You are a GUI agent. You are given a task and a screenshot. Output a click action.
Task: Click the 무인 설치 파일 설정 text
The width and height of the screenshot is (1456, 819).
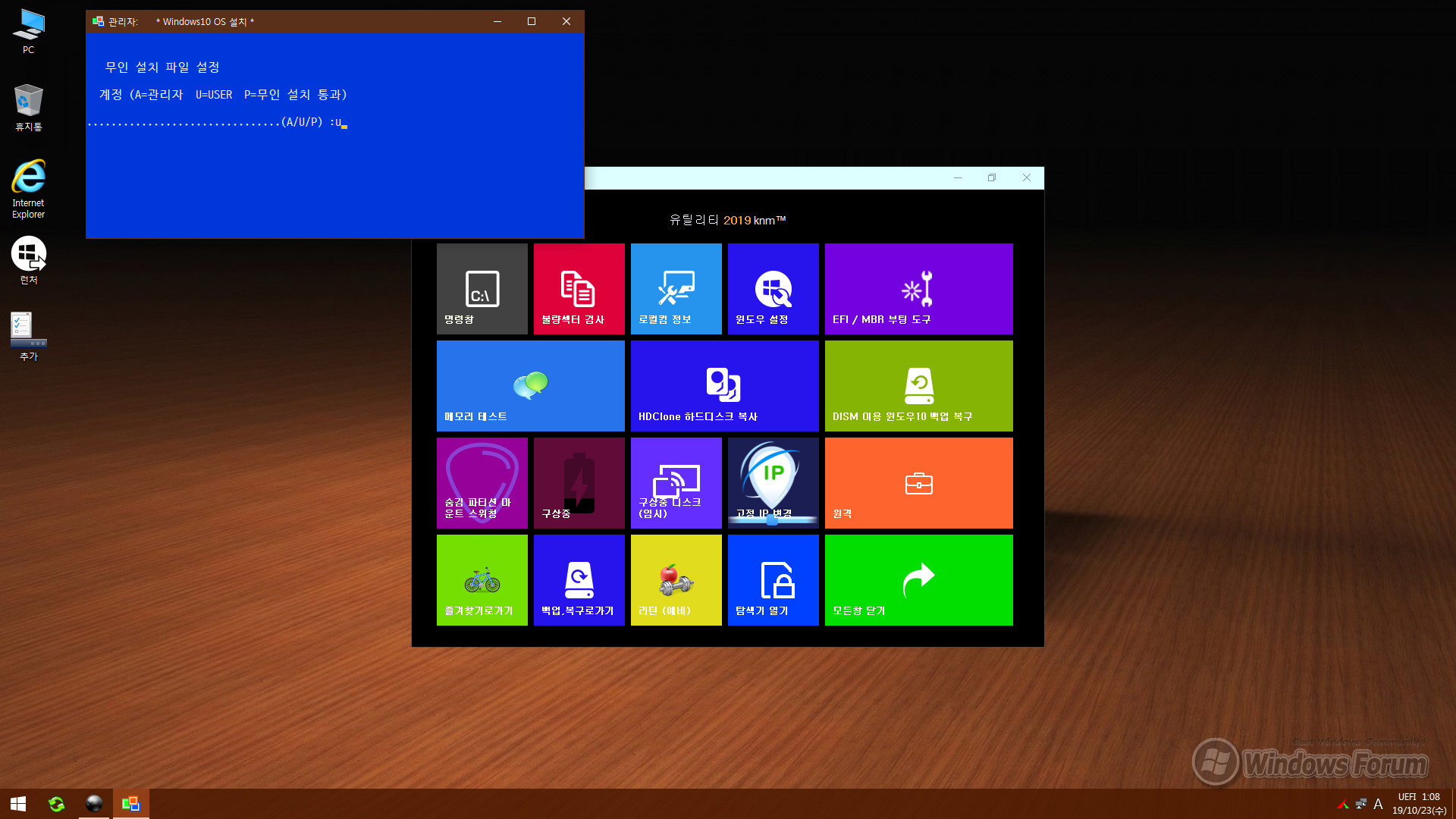[162, 67]
